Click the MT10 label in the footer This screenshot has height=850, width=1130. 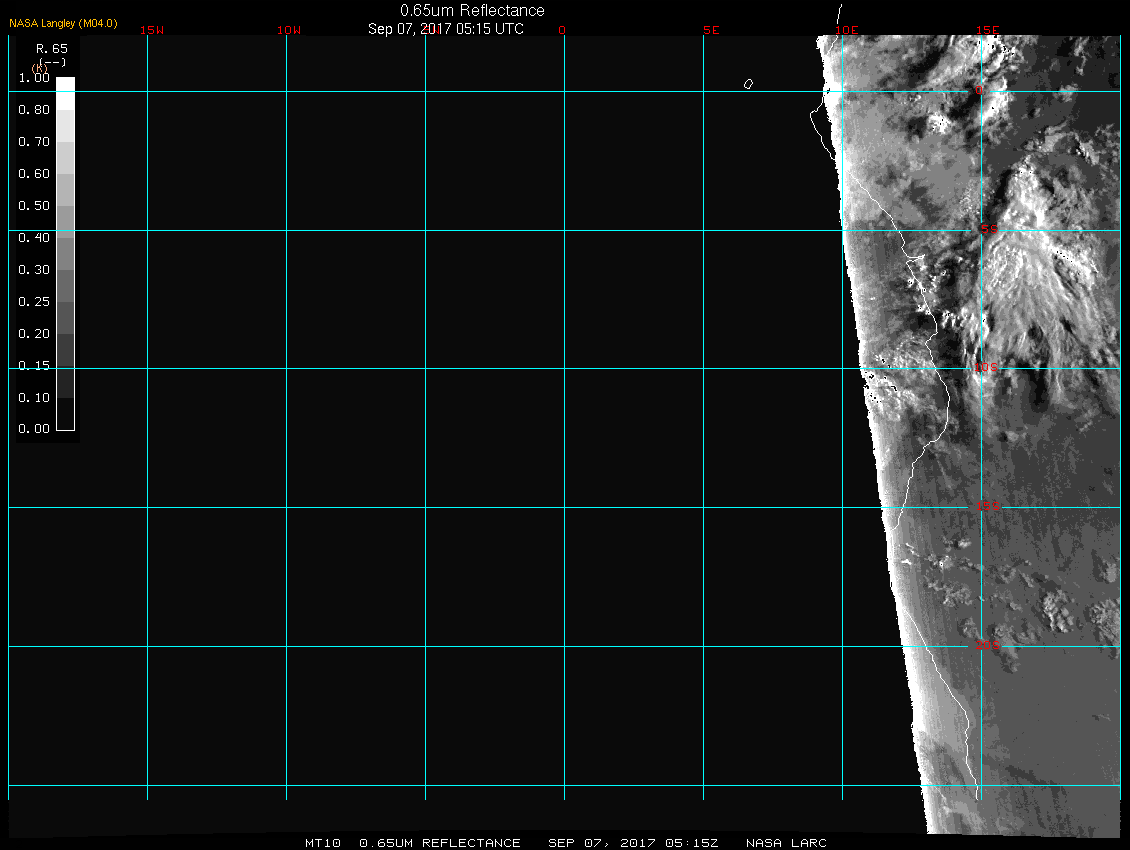(323, 843)
